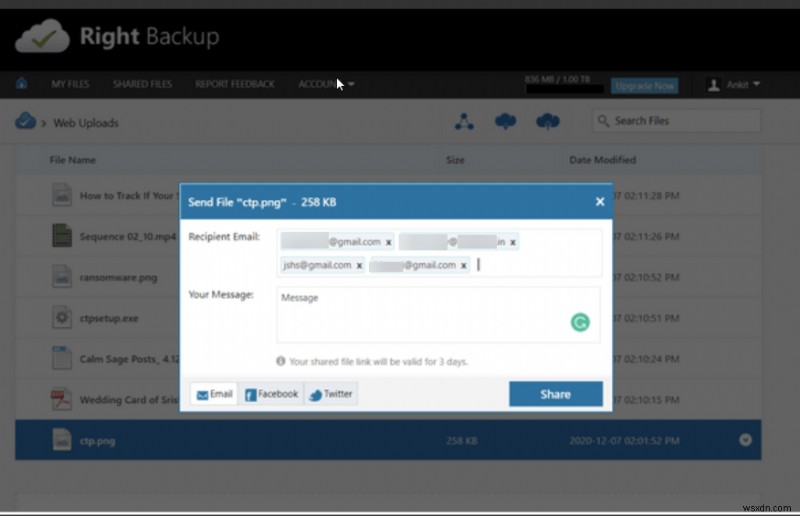Remove the jshs@gmail.com recipient
Viewport: 800px width, 516px height.
pyautogui.click(x=359, y=265)
